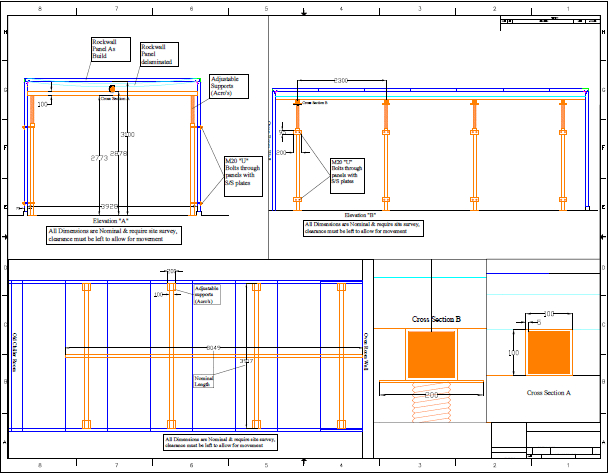The width and height of the screenshot is (608, 473).
Task: Select the 200 dimension in Elevation B
Action: [x=281, y=152]
